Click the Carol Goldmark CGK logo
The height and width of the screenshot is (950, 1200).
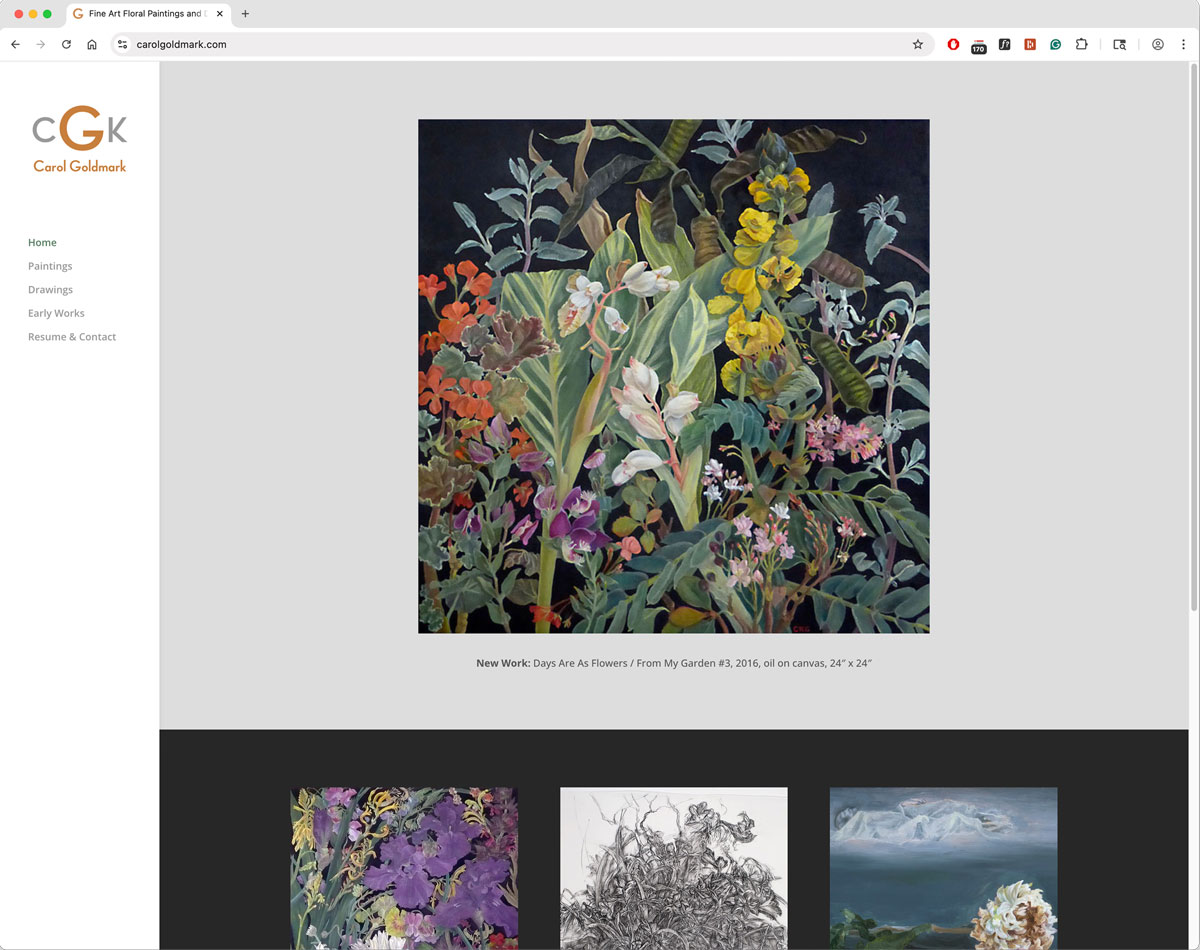80,140
